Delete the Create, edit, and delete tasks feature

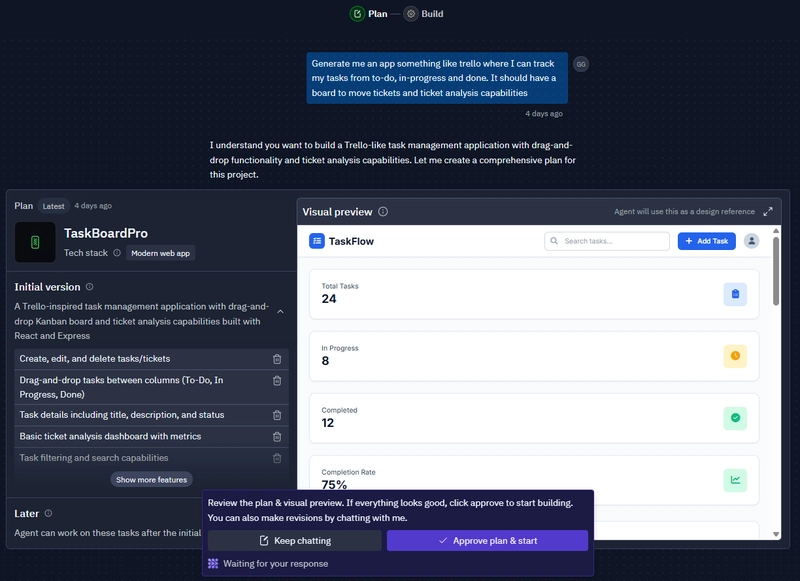pos(277,359)
